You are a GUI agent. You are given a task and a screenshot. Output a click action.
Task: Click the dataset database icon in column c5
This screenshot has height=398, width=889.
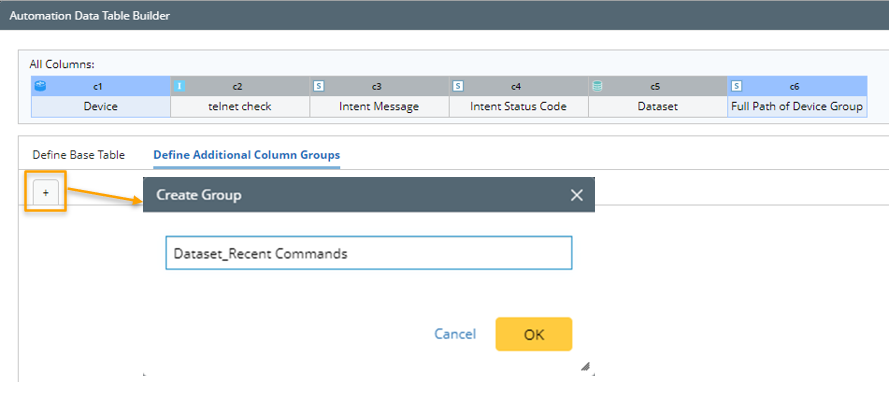tap(597, 86)
